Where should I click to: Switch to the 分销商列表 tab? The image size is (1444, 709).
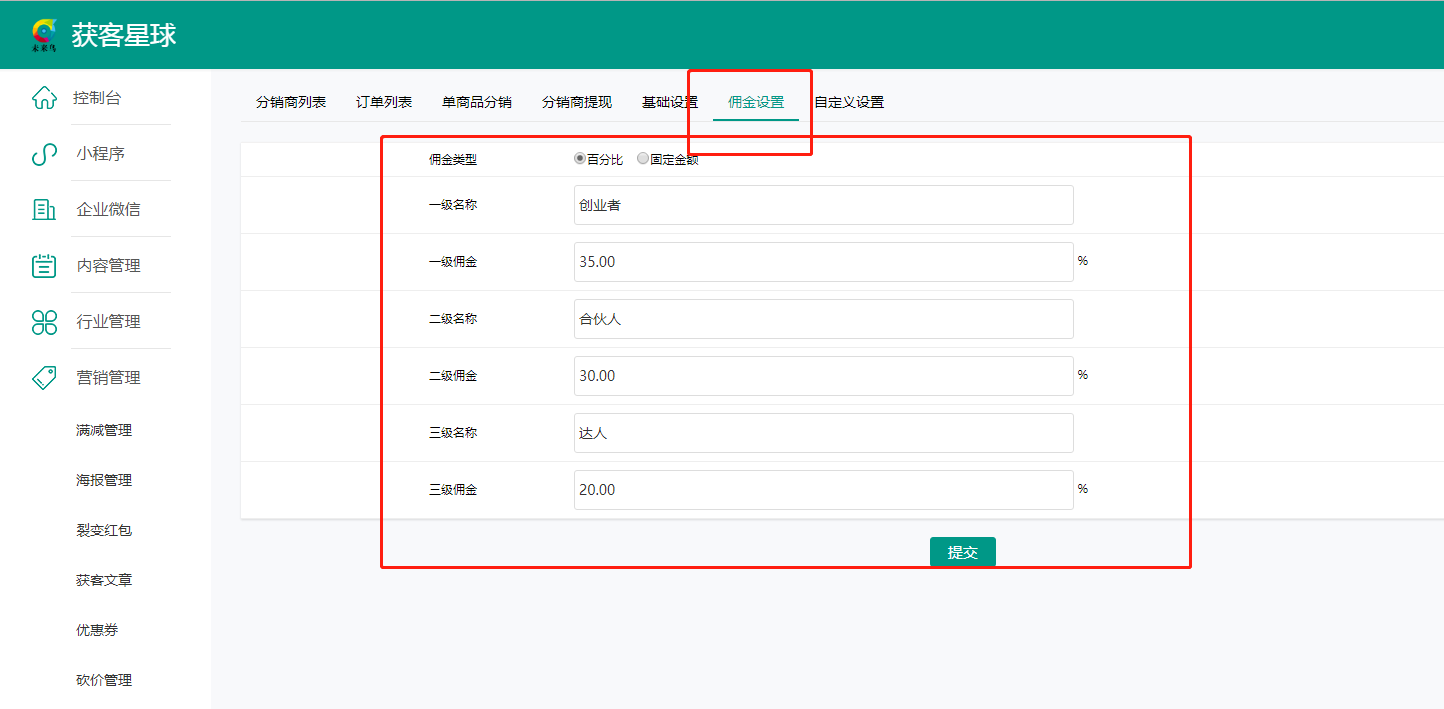click(x=291, y=102)
